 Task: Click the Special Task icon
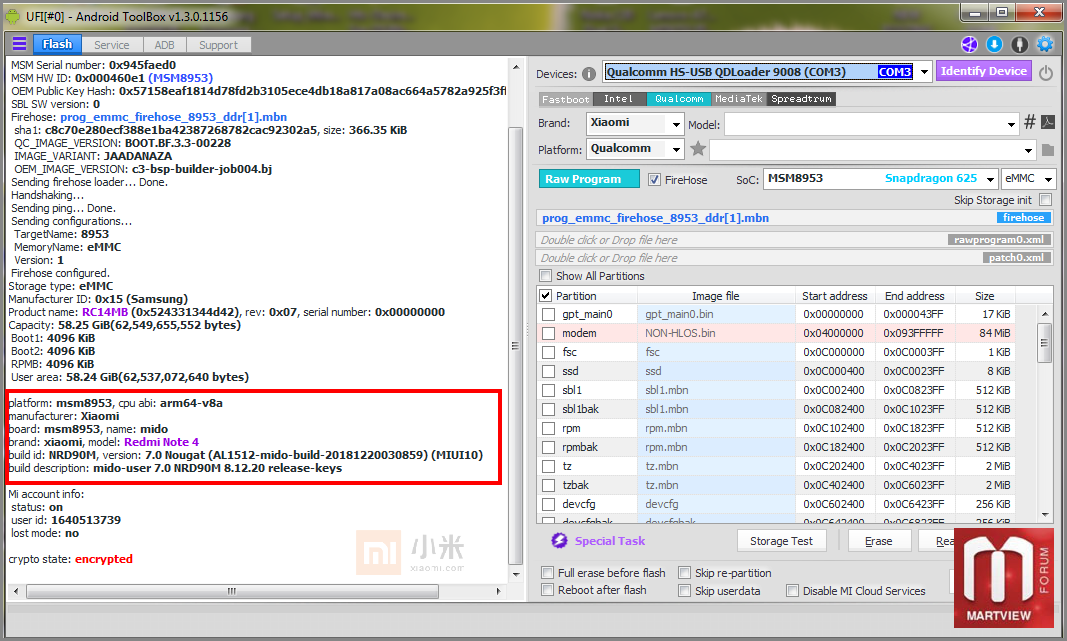tap(559, 540)
